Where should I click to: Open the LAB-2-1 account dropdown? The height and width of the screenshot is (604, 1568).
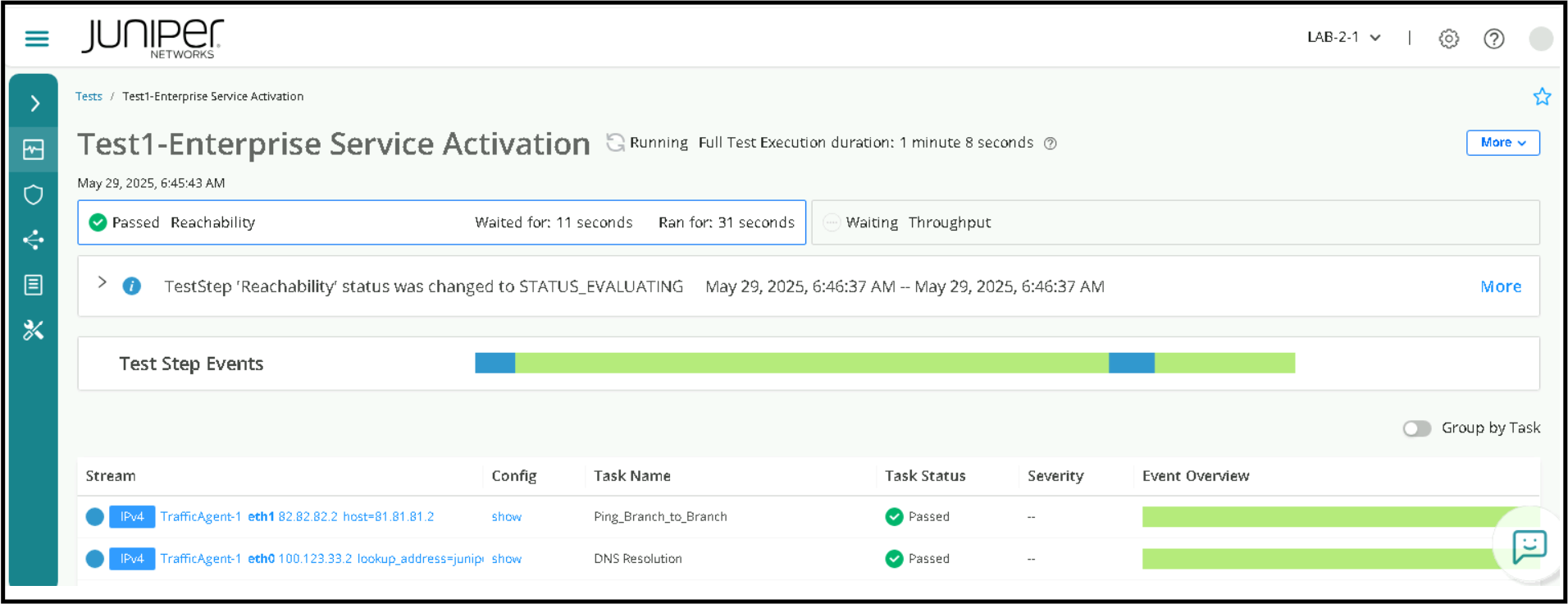(1343, 38)
